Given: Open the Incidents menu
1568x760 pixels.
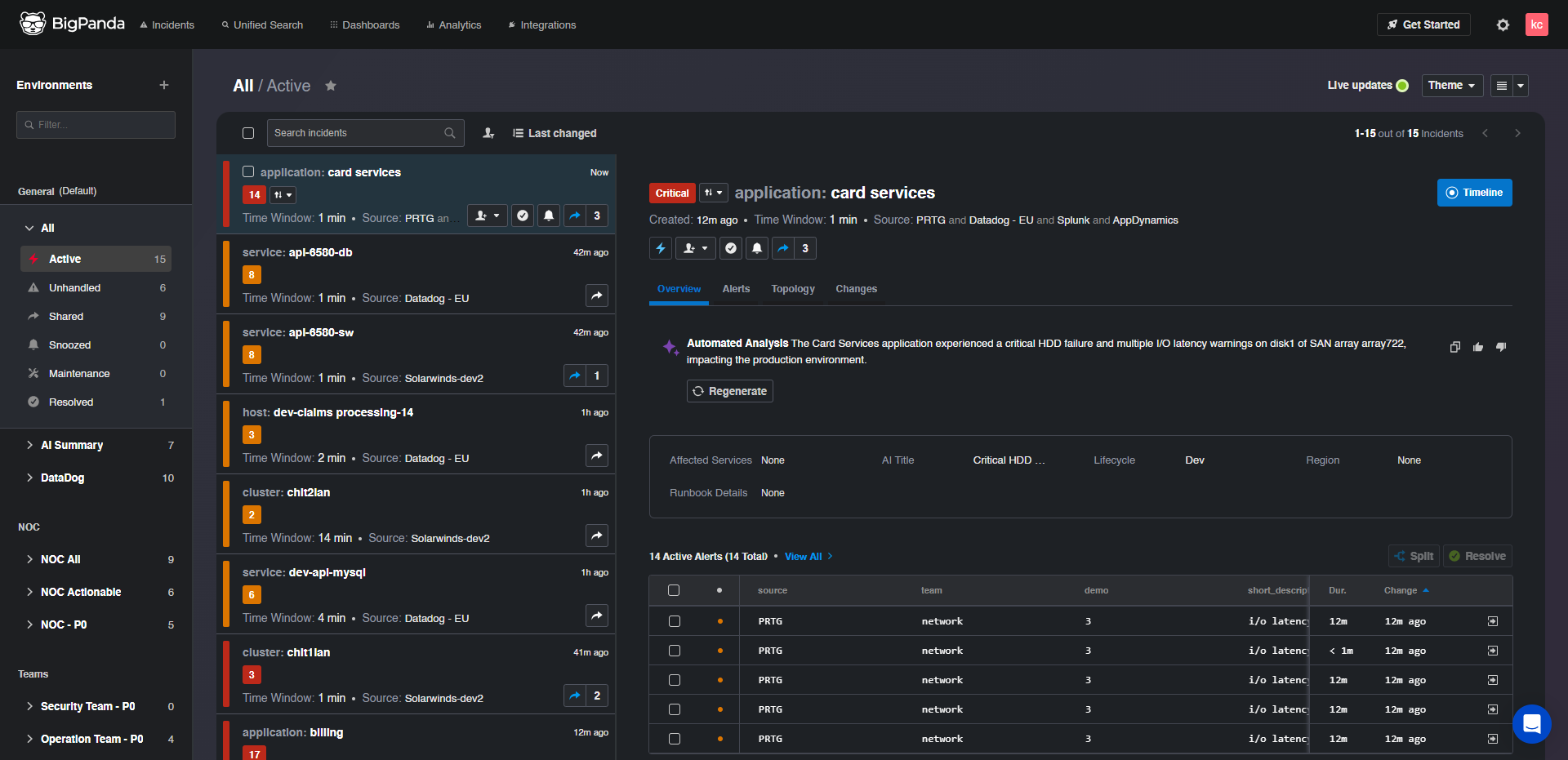Looking at the screenshot, I should (167, 25).
